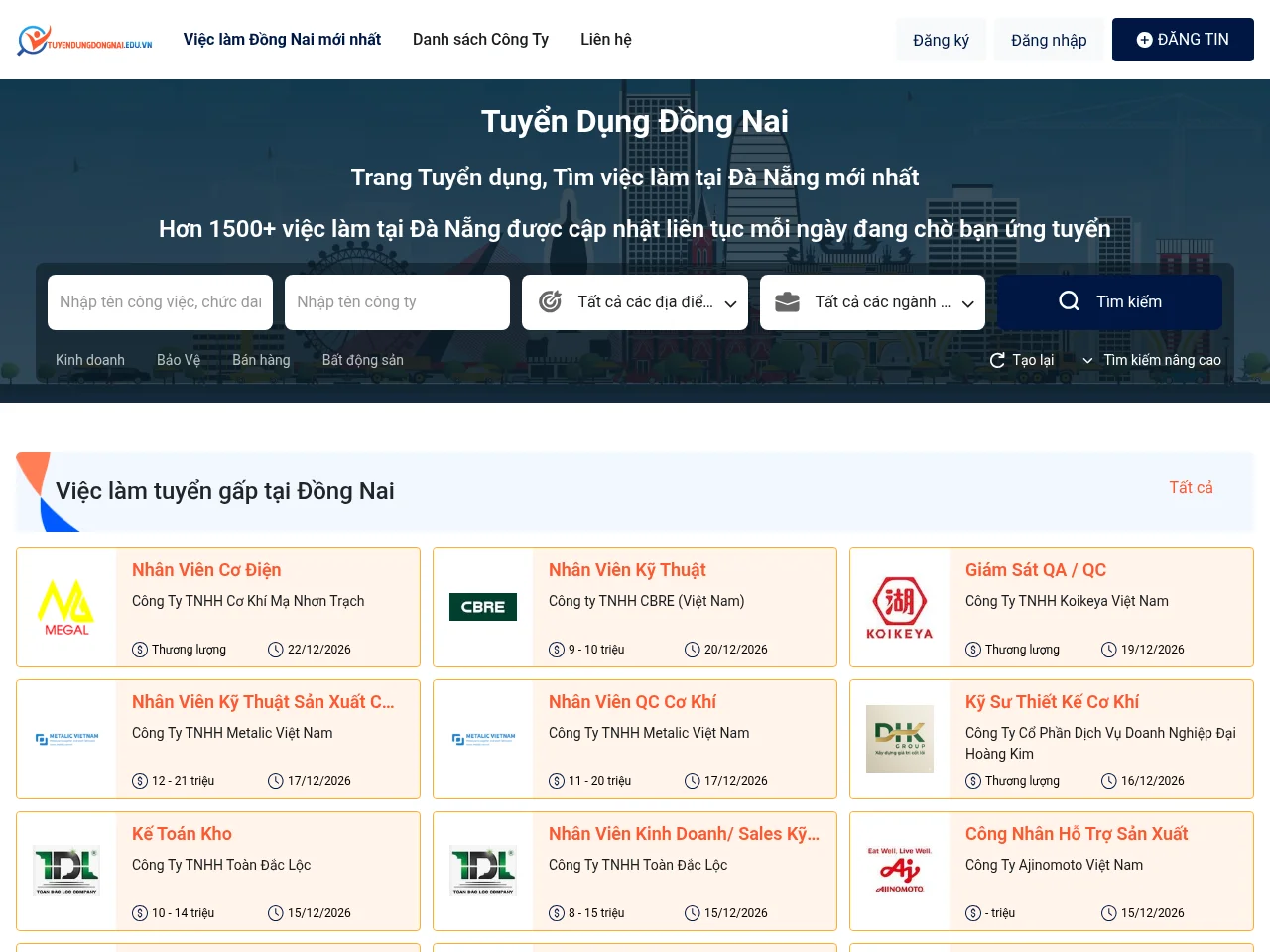Viewport: 1270px width, 952px height.
Task: Open the Nhân Viên Kỹ Thuật job
Action: click(627, 570)
